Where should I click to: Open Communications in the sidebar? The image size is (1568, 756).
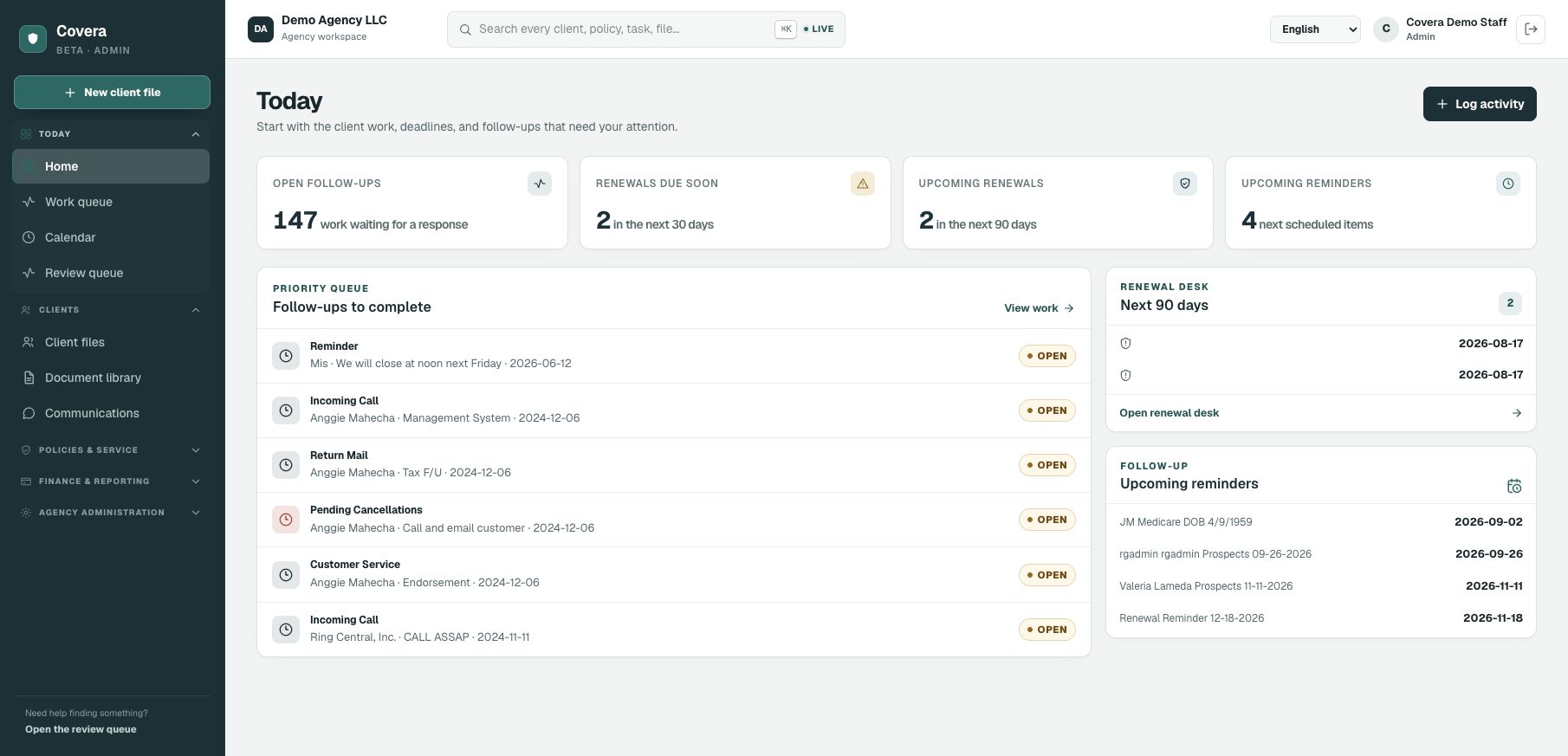(x=111, y=413)
